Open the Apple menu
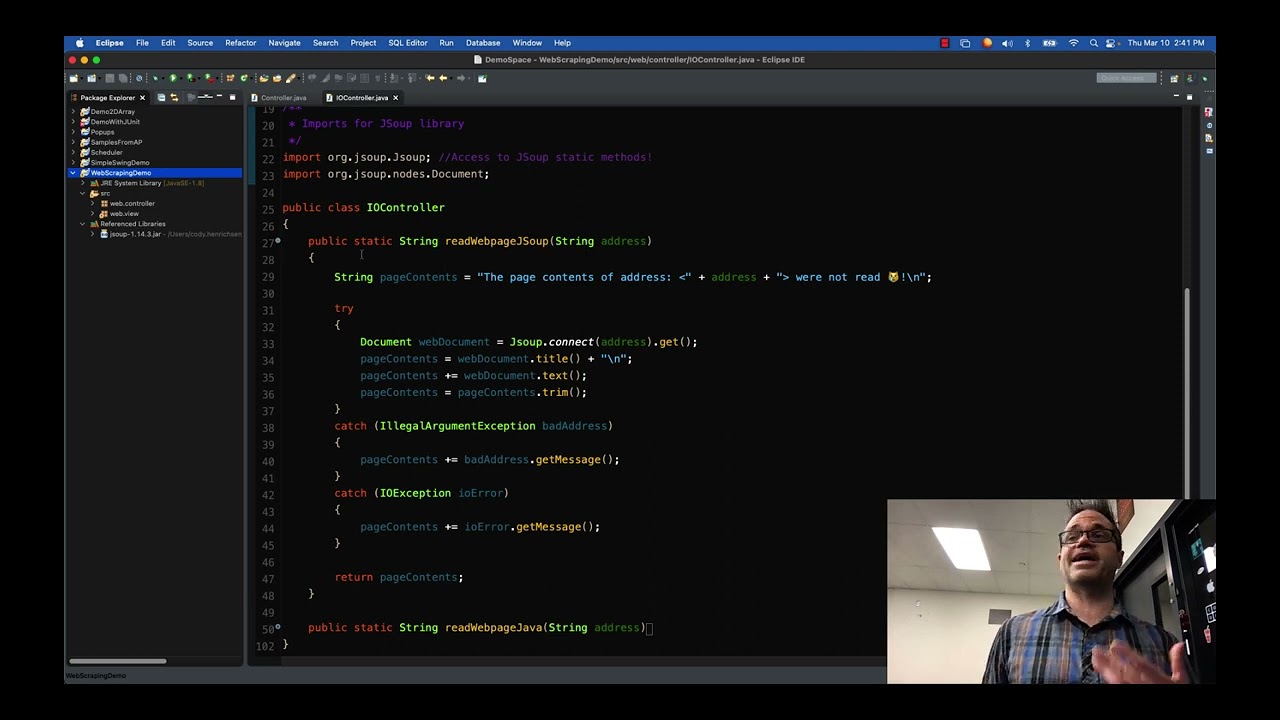 [79, 43]
